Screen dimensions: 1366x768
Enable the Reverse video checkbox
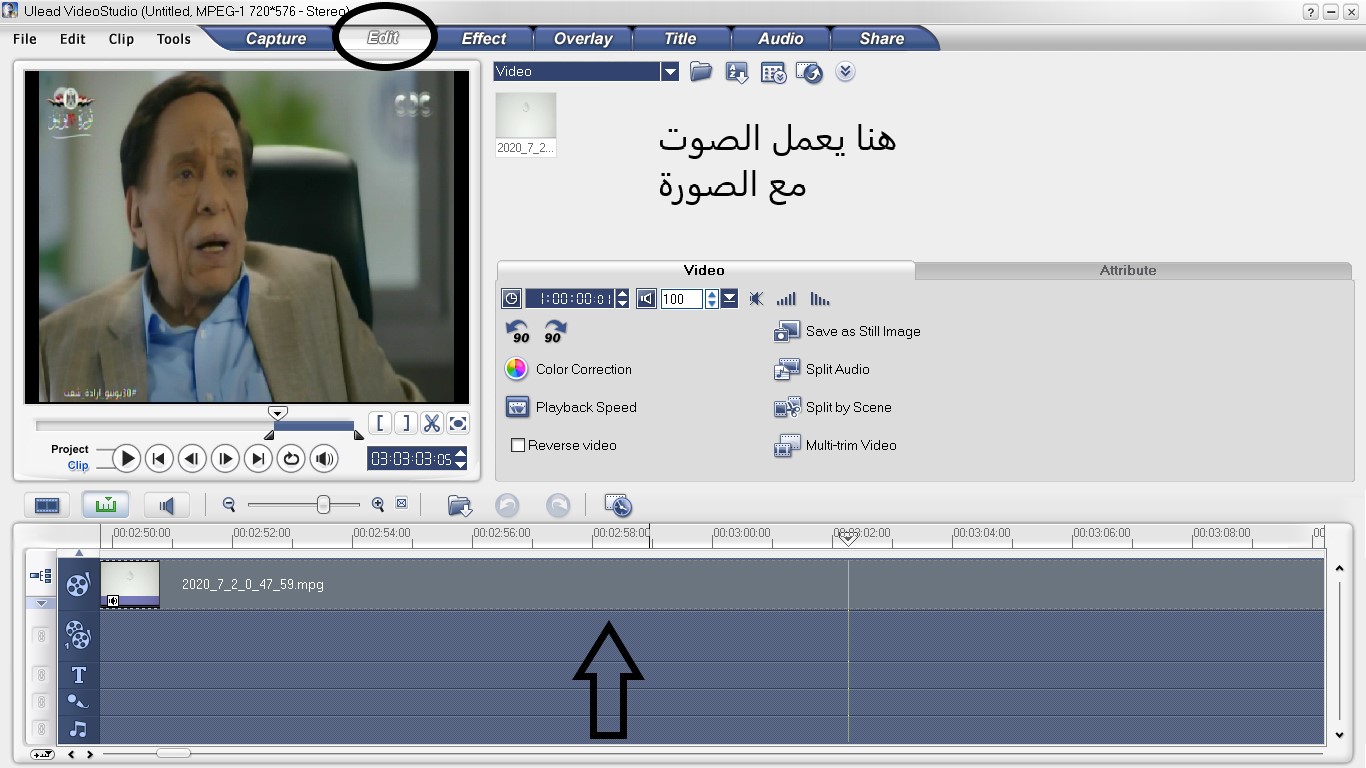pos(518,445)
